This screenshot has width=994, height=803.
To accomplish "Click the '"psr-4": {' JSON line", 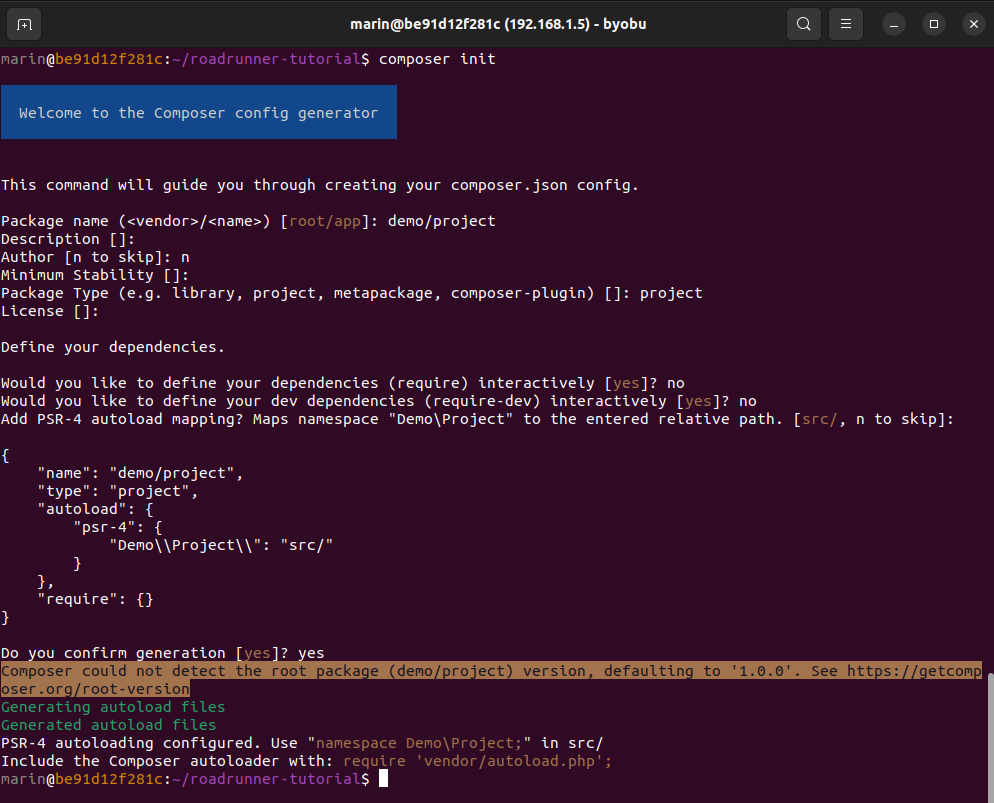I will coord(117,527).
